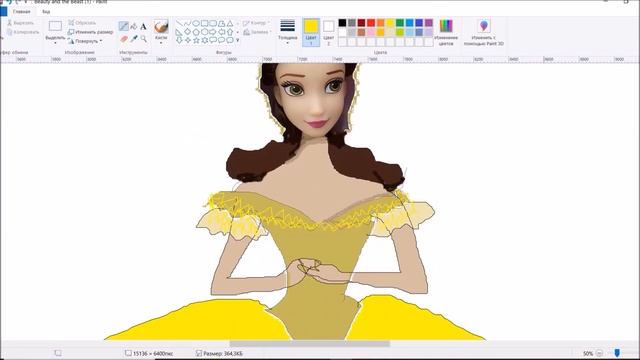Select the Fill with color bucket tool

(x=133, y=27)
